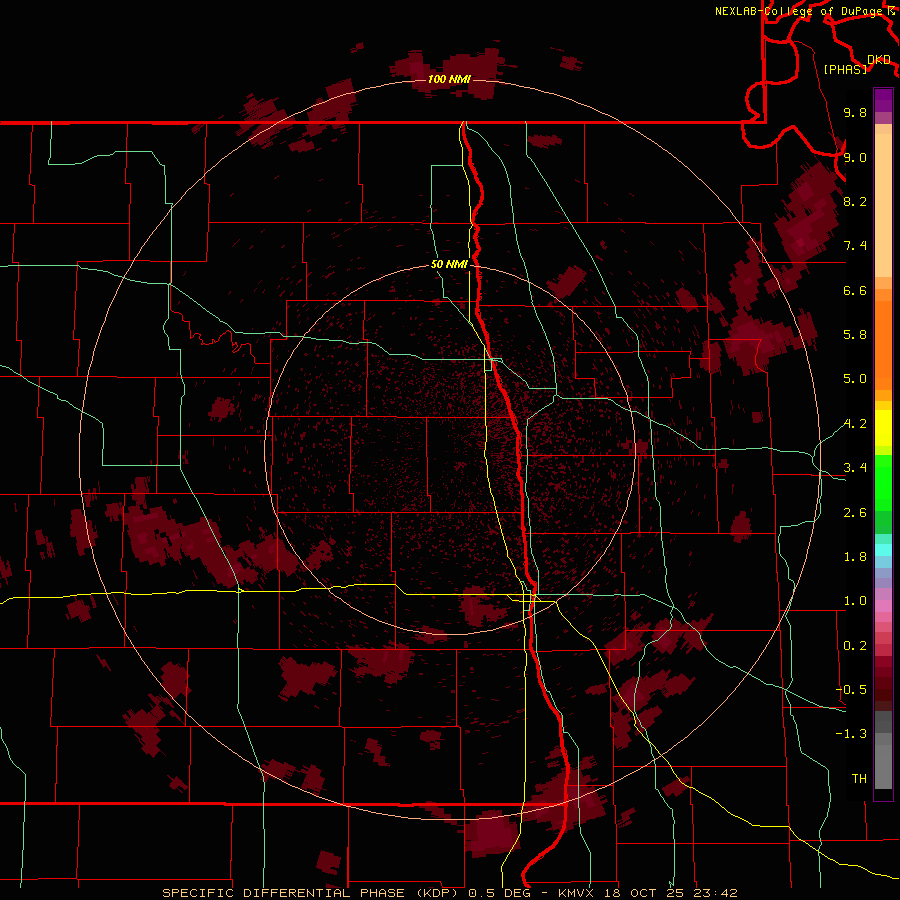900x900 pixels.
Task: Click the 50 NMI range ring label
Action: tap(449, 264)
